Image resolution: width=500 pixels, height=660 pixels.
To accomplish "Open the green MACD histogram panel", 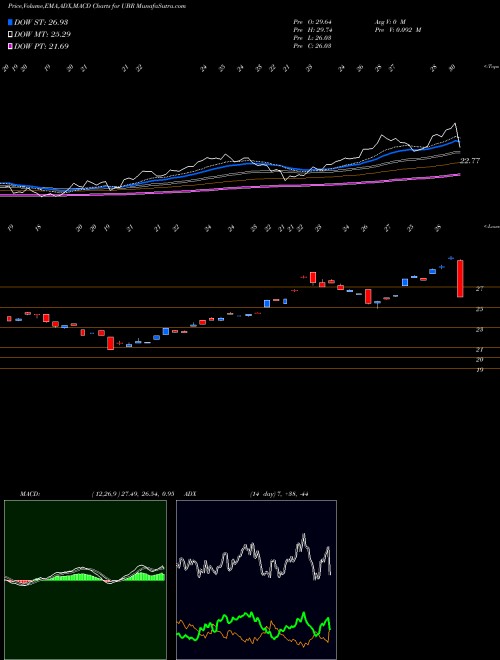I will (x=85, y=580).
